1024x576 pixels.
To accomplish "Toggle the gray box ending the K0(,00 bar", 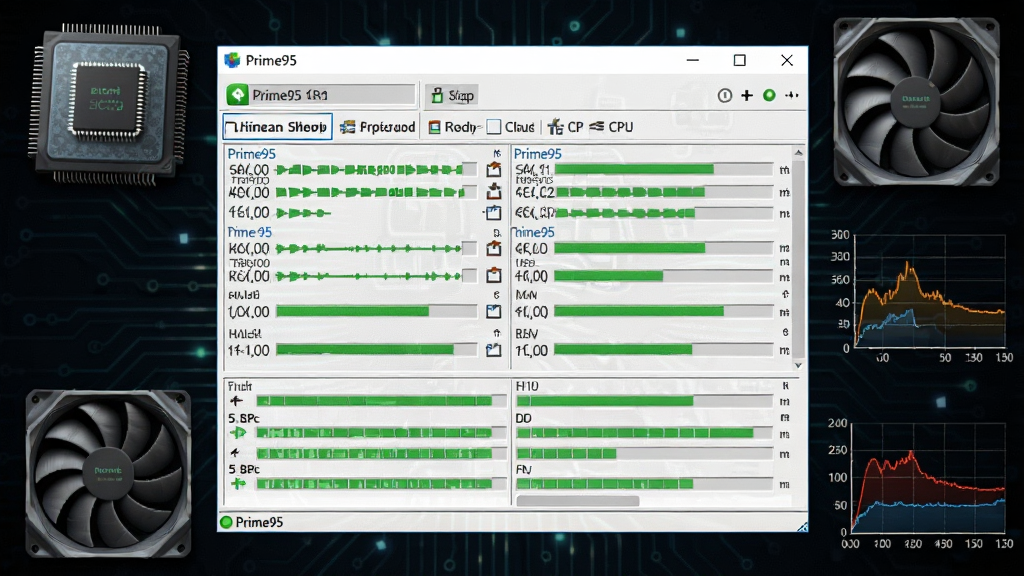I will click(x=470, y=248).
